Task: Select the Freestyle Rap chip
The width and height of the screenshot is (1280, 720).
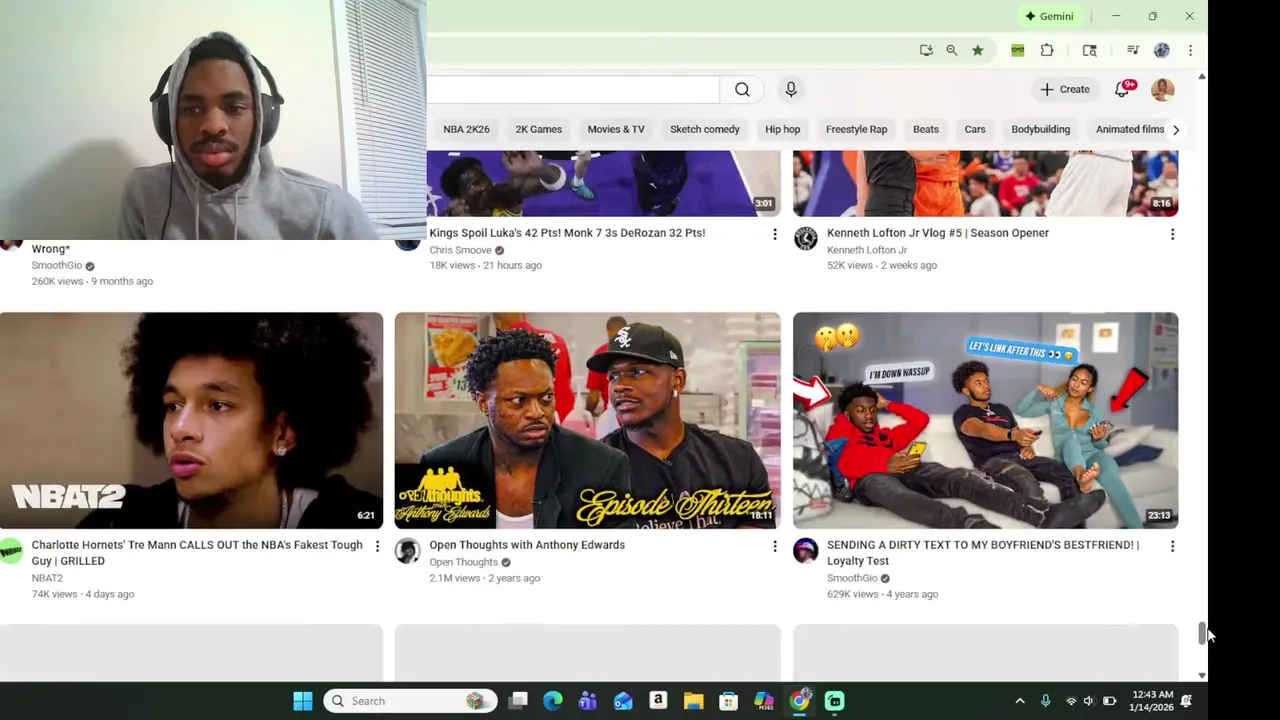Action: coord(856,129)
